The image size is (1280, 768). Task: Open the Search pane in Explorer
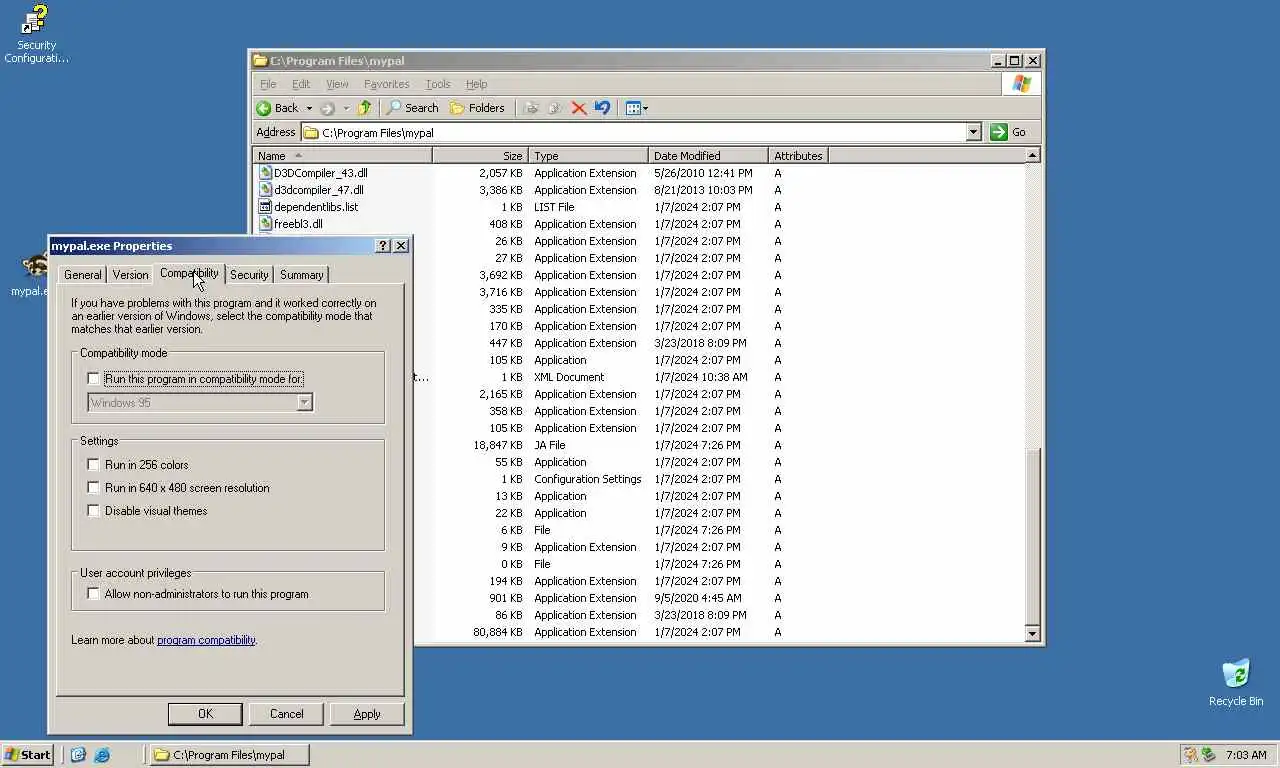pyautogui.click(x=412, y=108)
